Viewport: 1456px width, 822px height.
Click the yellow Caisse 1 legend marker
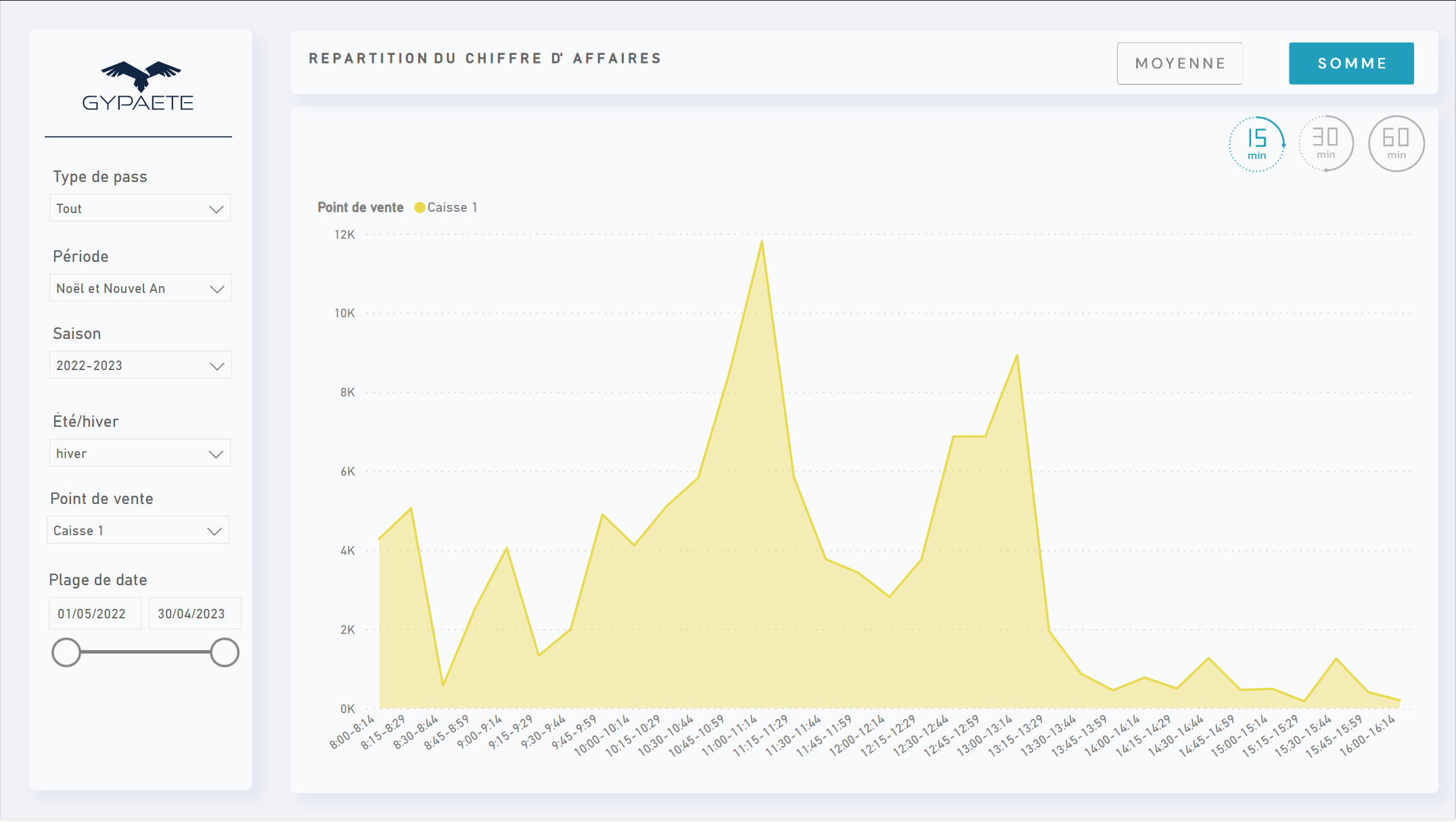(x=419, y=208)
